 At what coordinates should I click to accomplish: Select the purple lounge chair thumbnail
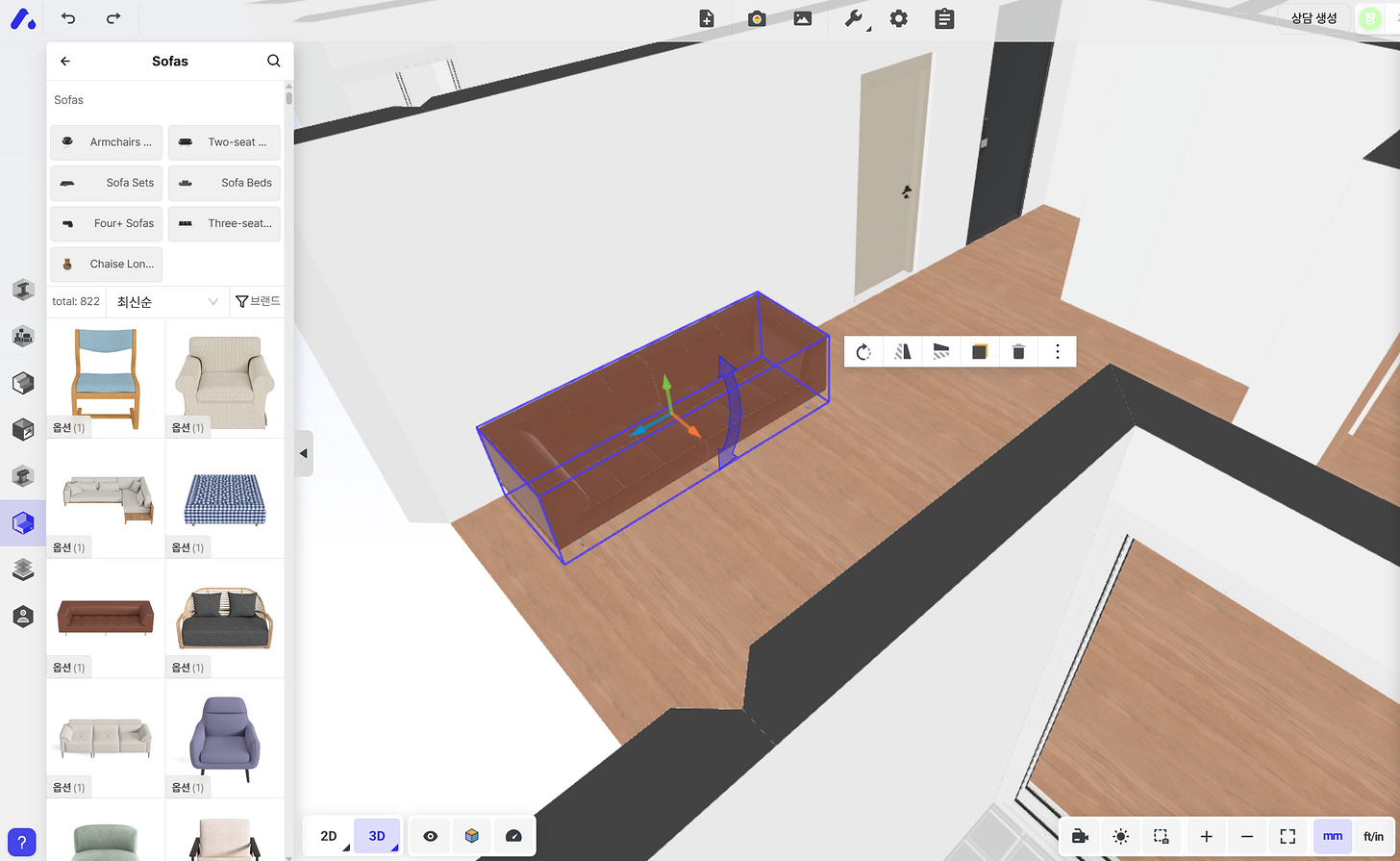point(225,737)
